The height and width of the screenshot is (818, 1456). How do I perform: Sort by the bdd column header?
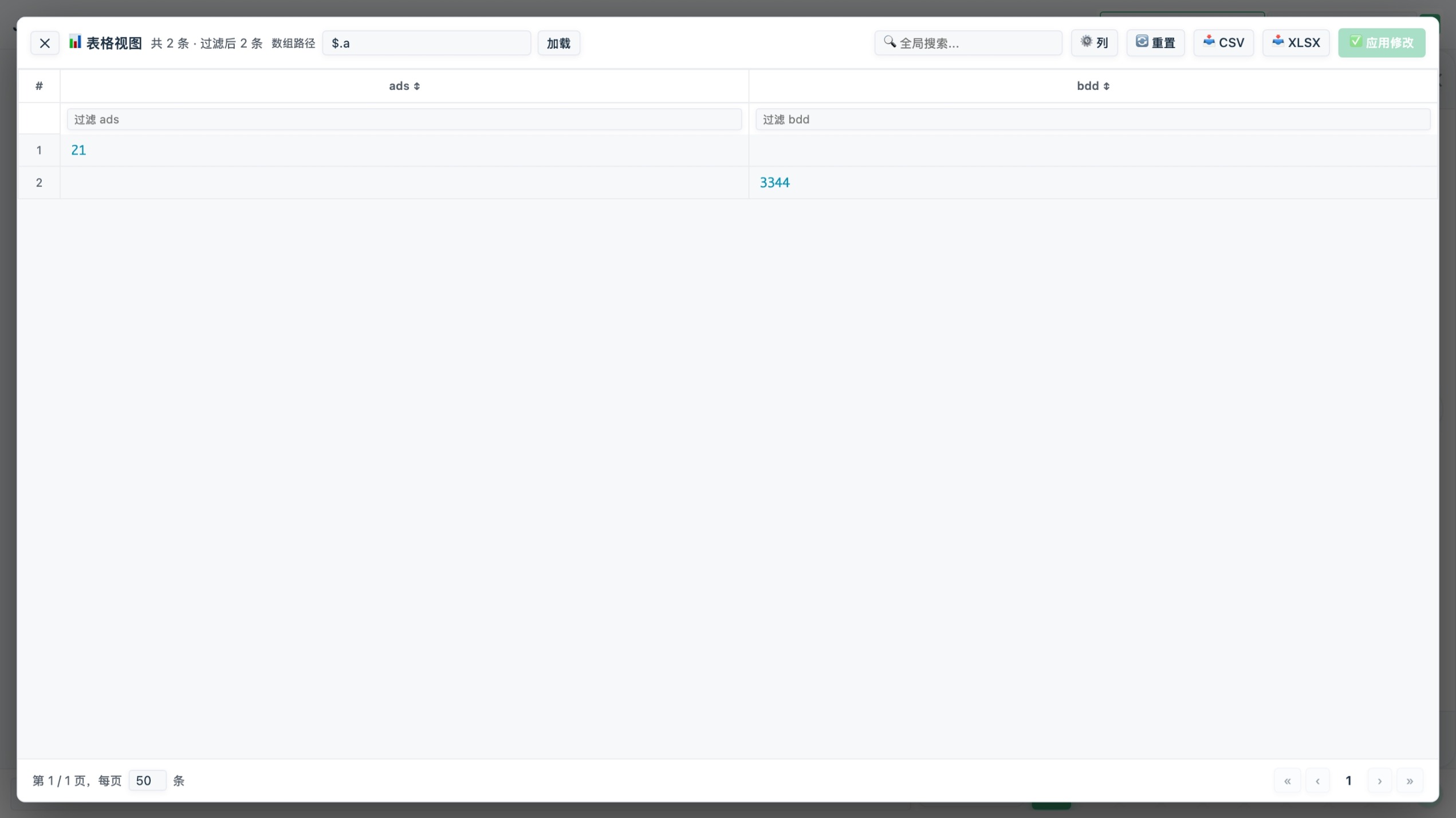(x=1093, y=86)
